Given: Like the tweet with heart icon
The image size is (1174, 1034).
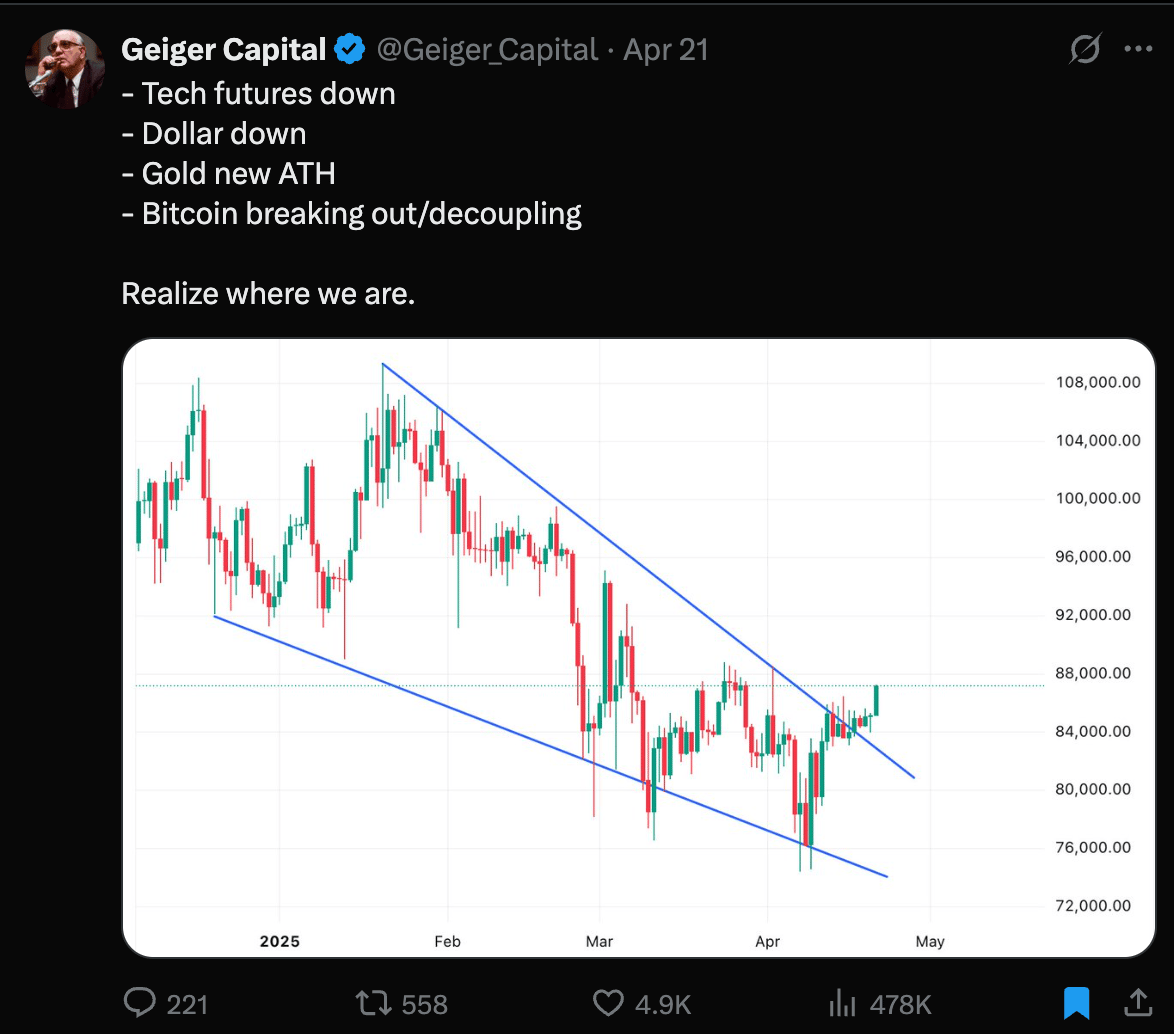Looking at the screenshot, I should click(x=608, y=1003).
